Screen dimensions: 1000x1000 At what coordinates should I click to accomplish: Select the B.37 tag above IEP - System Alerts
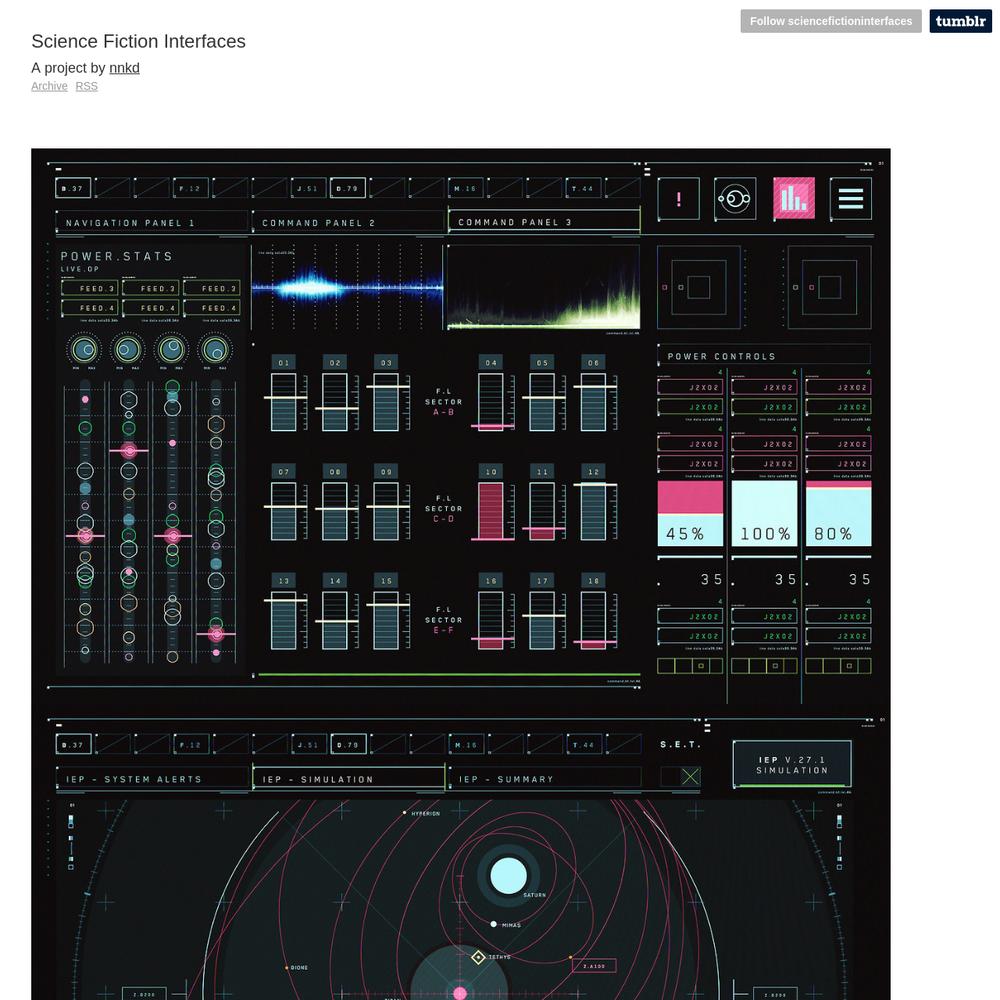(73, 744)
